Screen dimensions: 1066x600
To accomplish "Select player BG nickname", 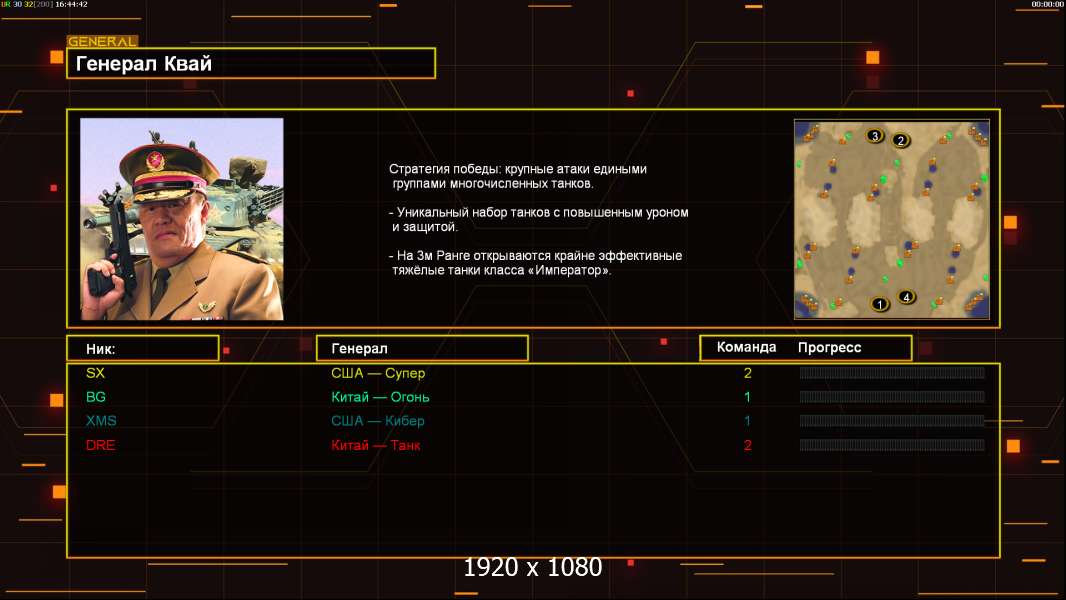I will coord(96,397).
